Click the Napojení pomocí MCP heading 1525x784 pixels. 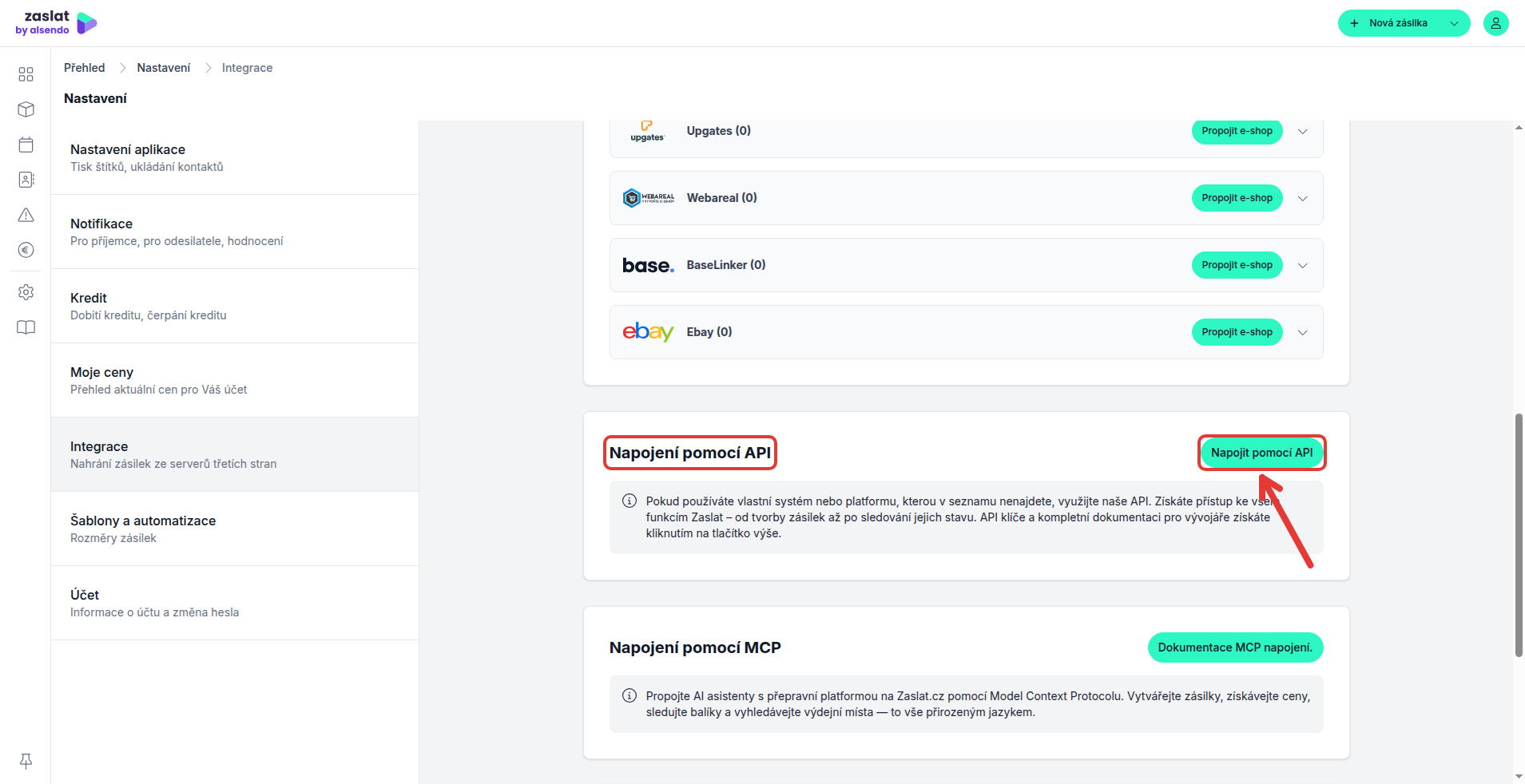[x=695, y=647]
